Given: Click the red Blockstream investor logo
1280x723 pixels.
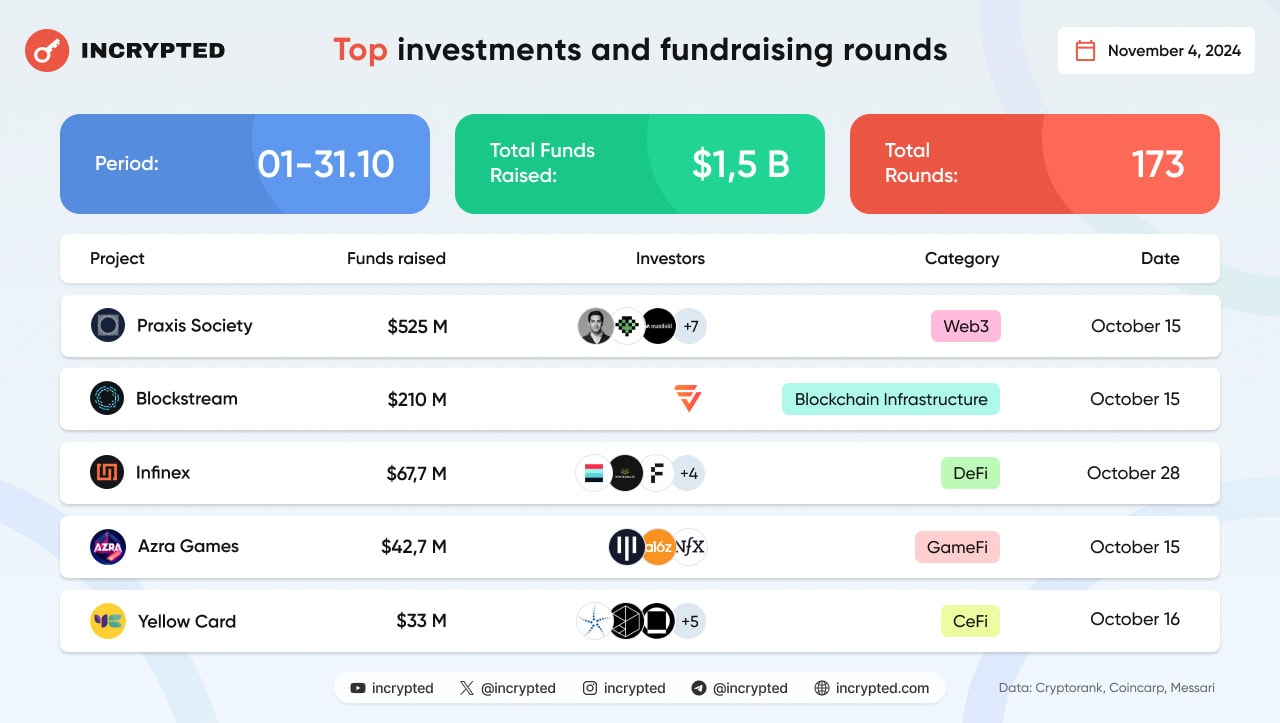Looking at the screenshot, I should [688, 399].
